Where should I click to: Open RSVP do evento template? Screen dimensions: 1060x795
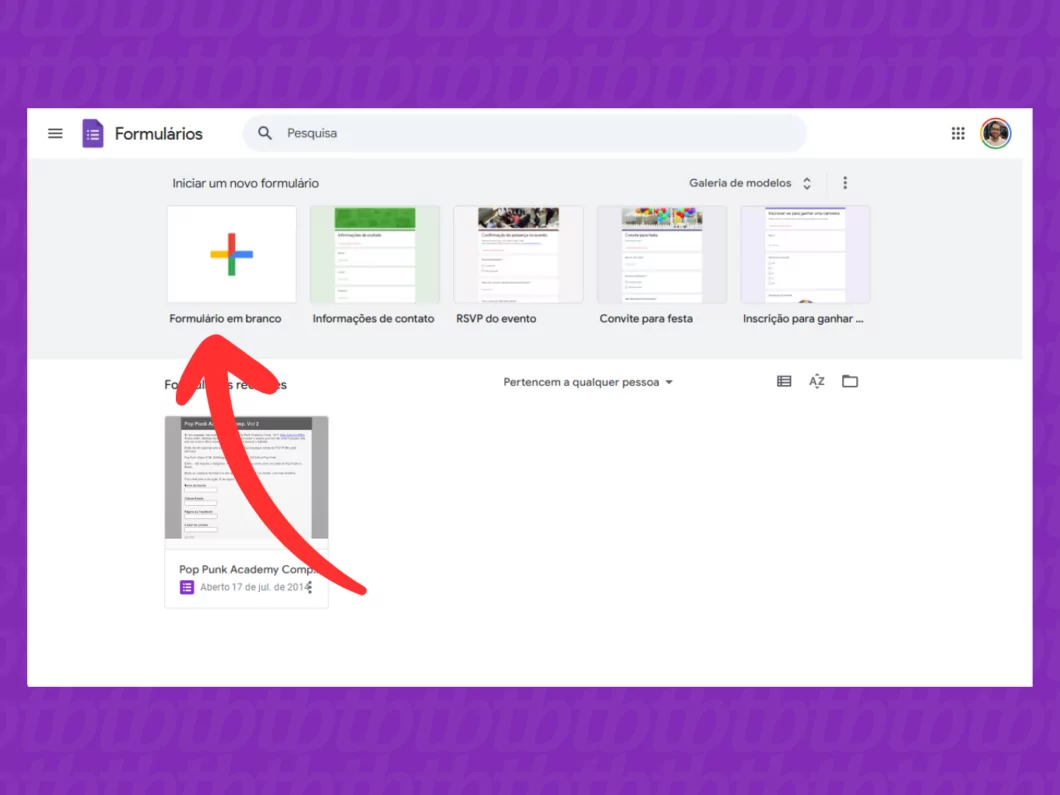pos(519,254)
